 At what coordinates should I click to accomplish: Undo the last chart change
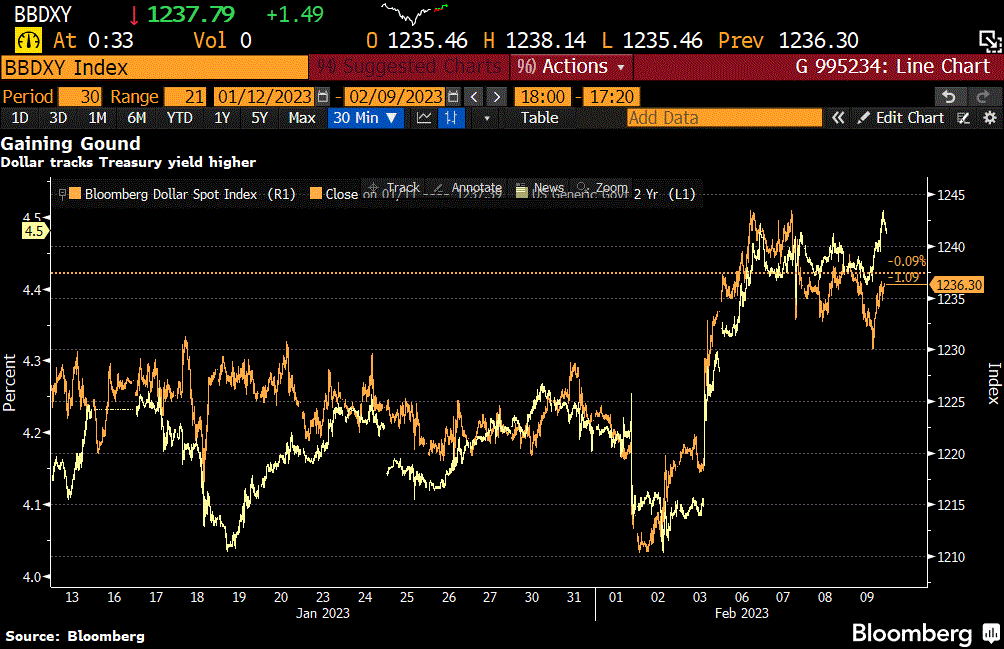(x=949, y=97)
